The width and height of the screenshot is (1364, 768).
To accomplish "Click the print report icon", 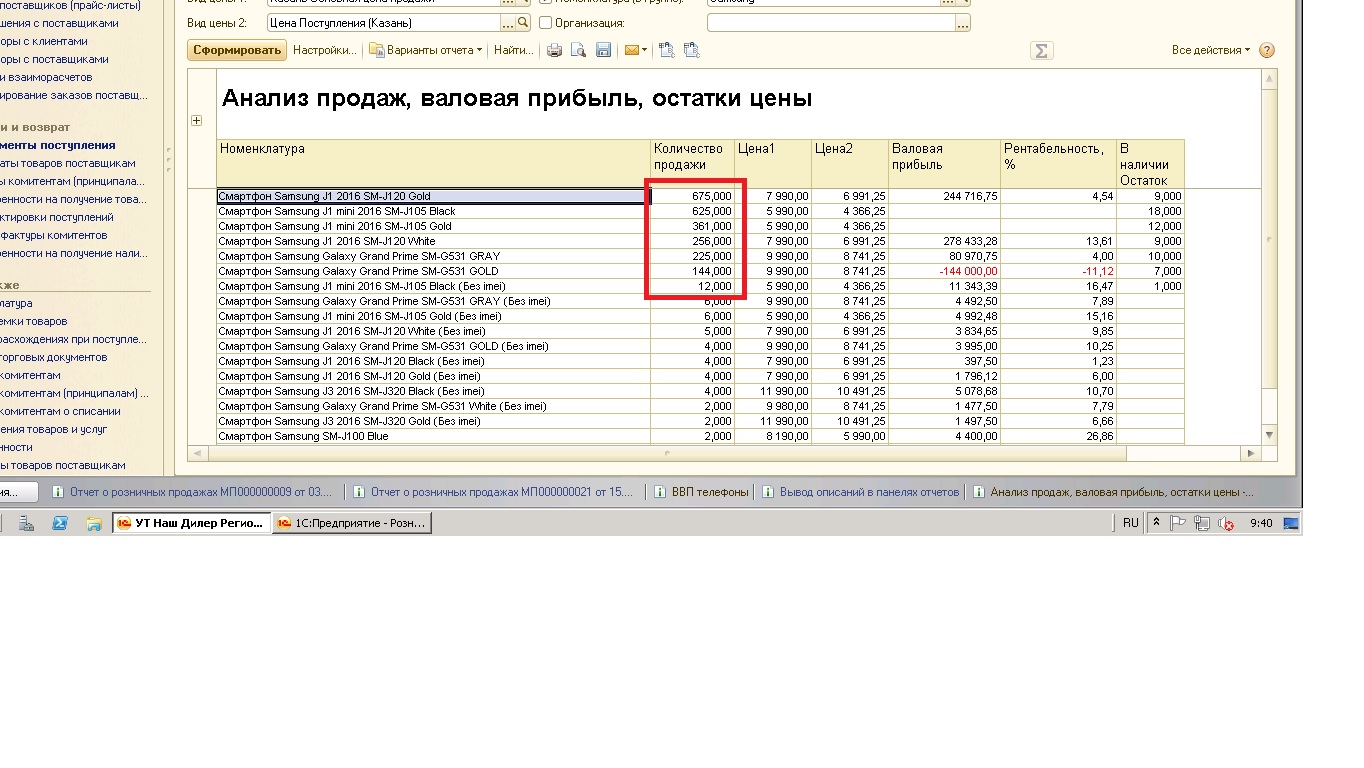I will (554, 50).
